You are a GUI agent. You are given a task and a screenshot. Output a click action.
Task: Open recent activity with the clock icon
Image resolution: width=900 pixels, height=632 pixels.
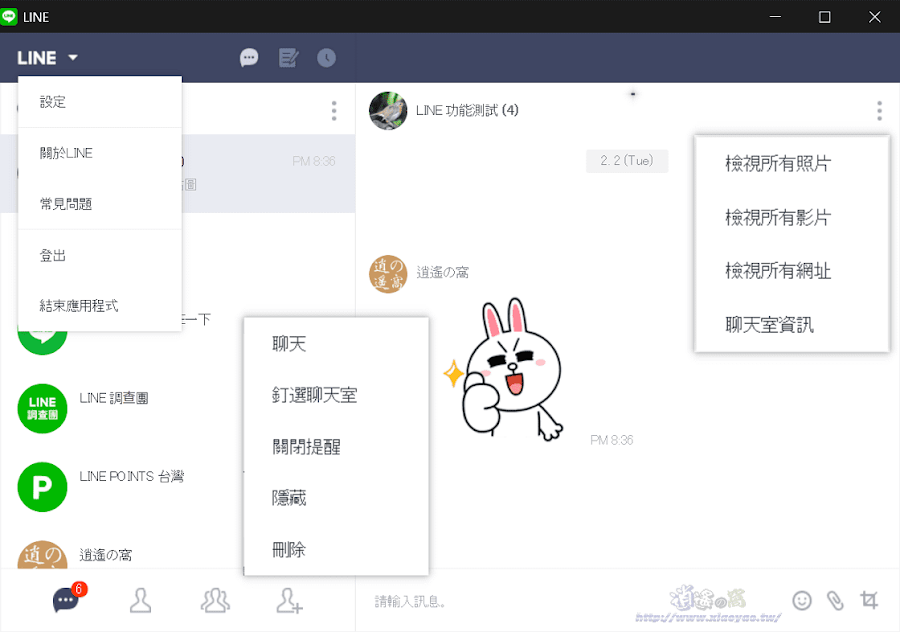327,57
